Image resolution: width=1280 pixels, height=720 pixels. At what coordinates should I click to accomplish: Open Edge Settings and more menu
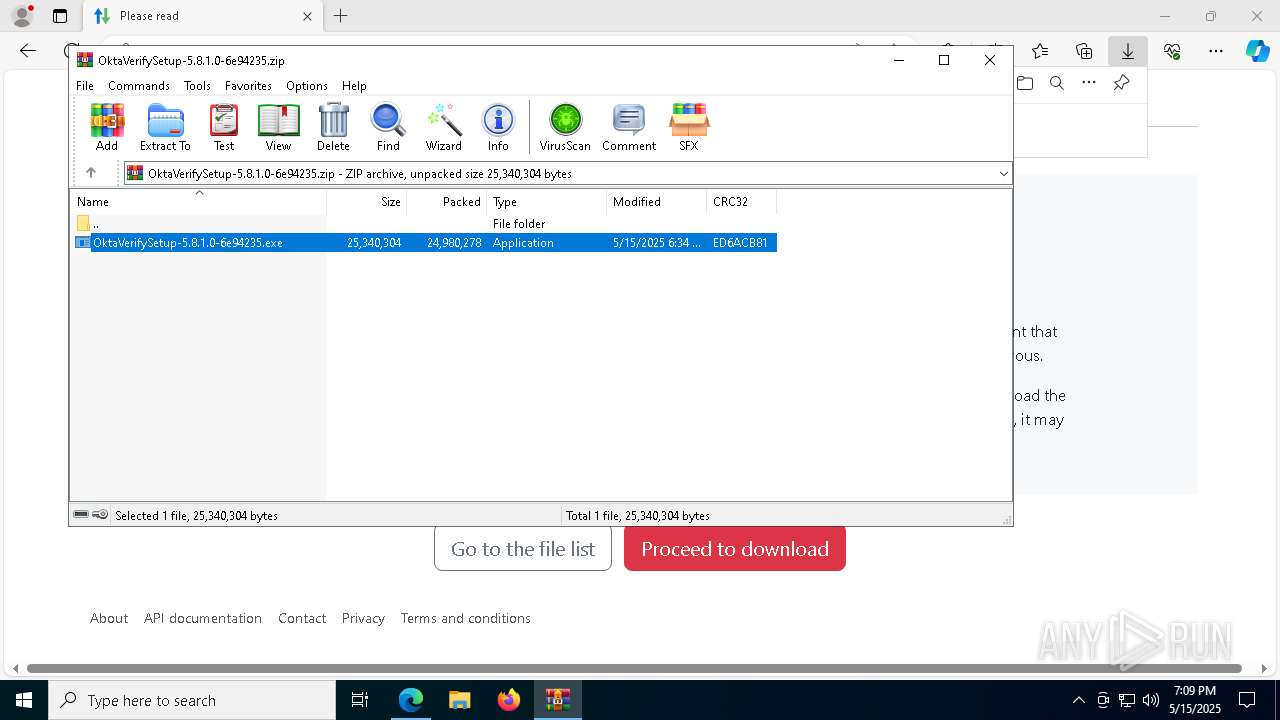coord(1216,51)
